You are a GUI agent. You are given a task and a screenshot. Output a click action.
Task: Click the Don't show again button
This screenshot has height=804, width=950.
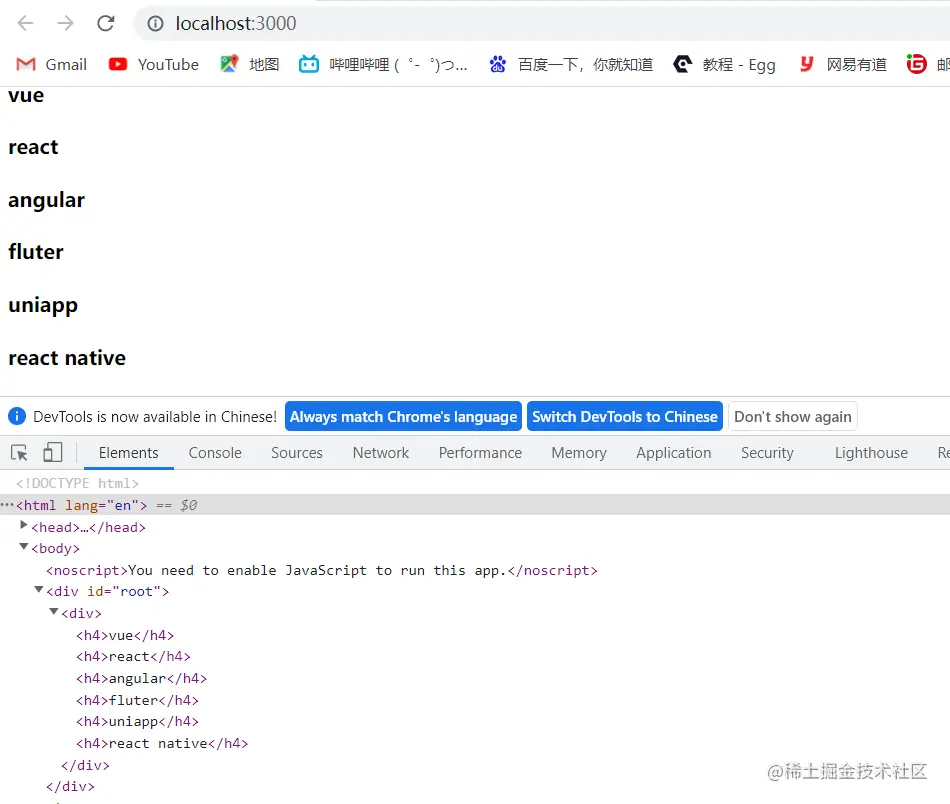point(792,416)
